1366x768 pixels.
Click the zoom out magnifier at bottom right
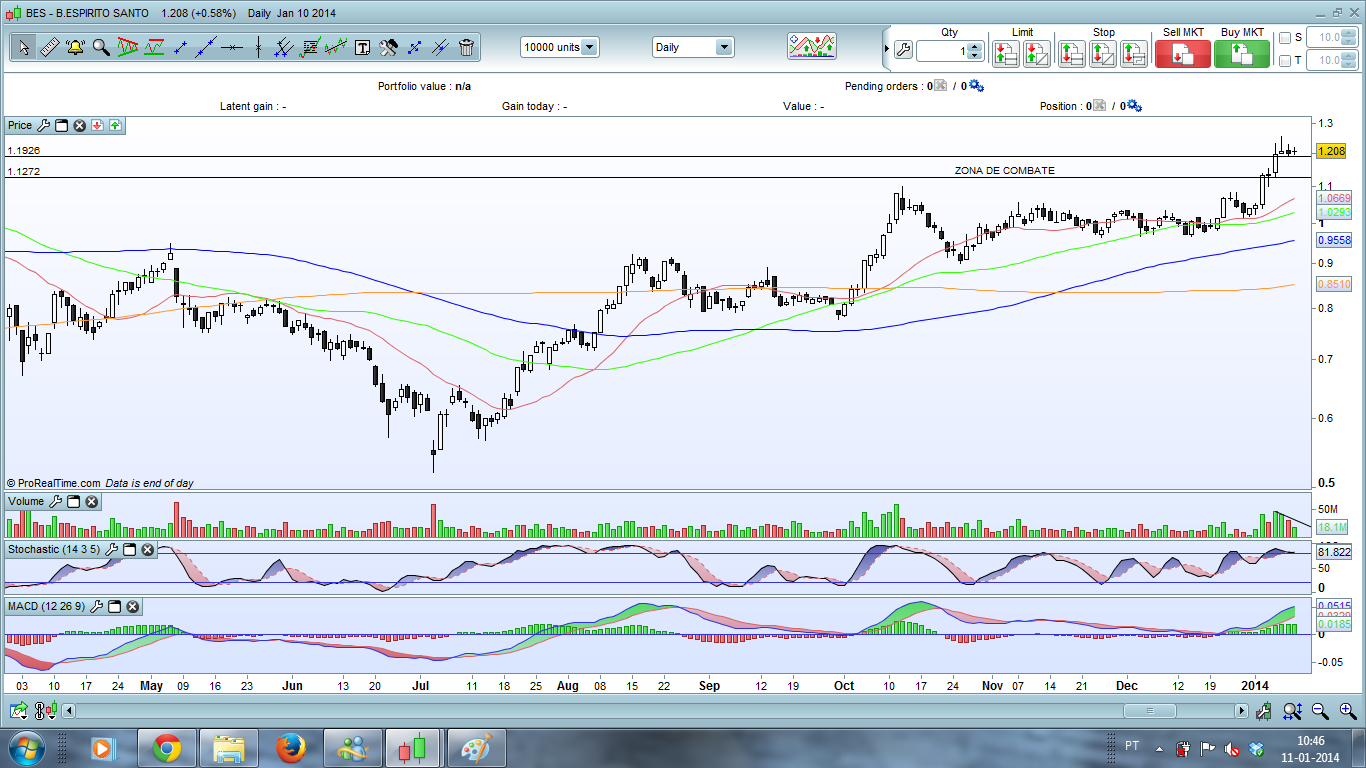coord(1320,711)
